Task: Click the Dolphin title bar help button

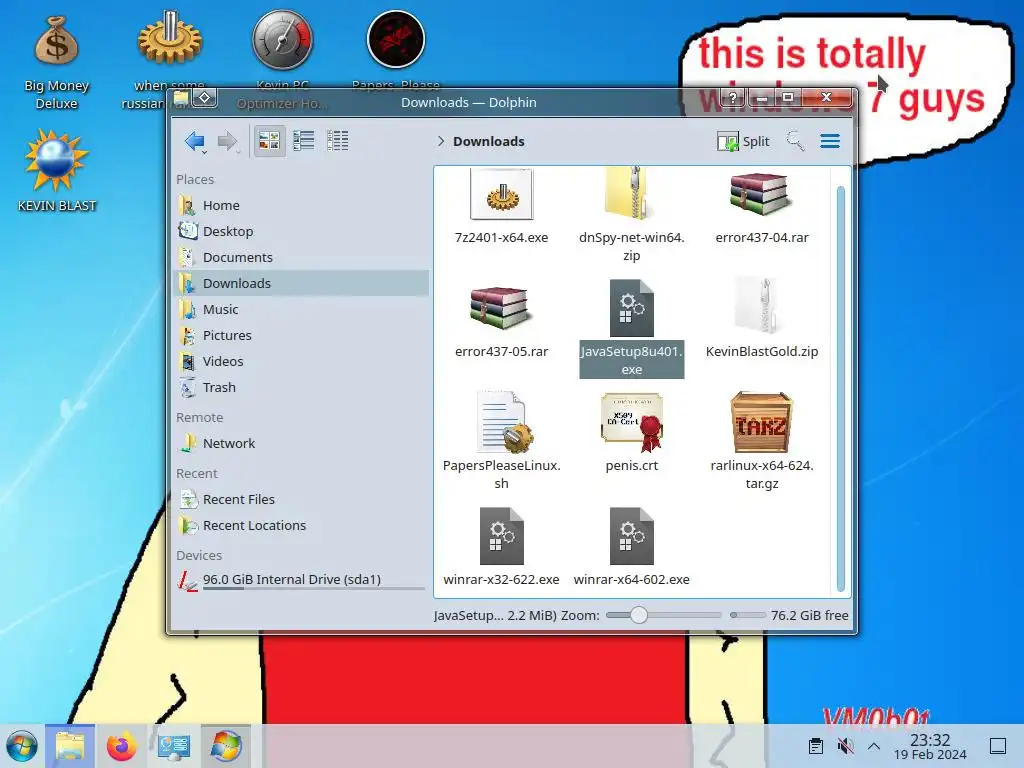Action: coord(733,98)
